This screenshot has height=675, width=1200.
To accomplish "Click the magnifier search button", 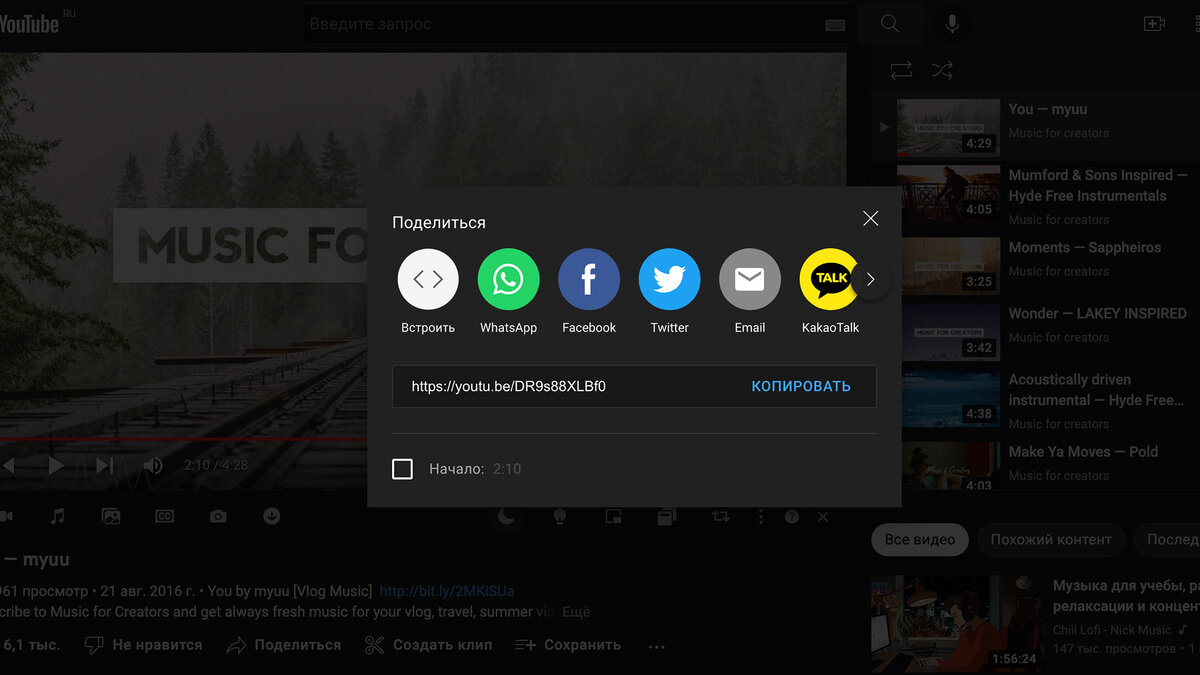I will coord(890,24).
